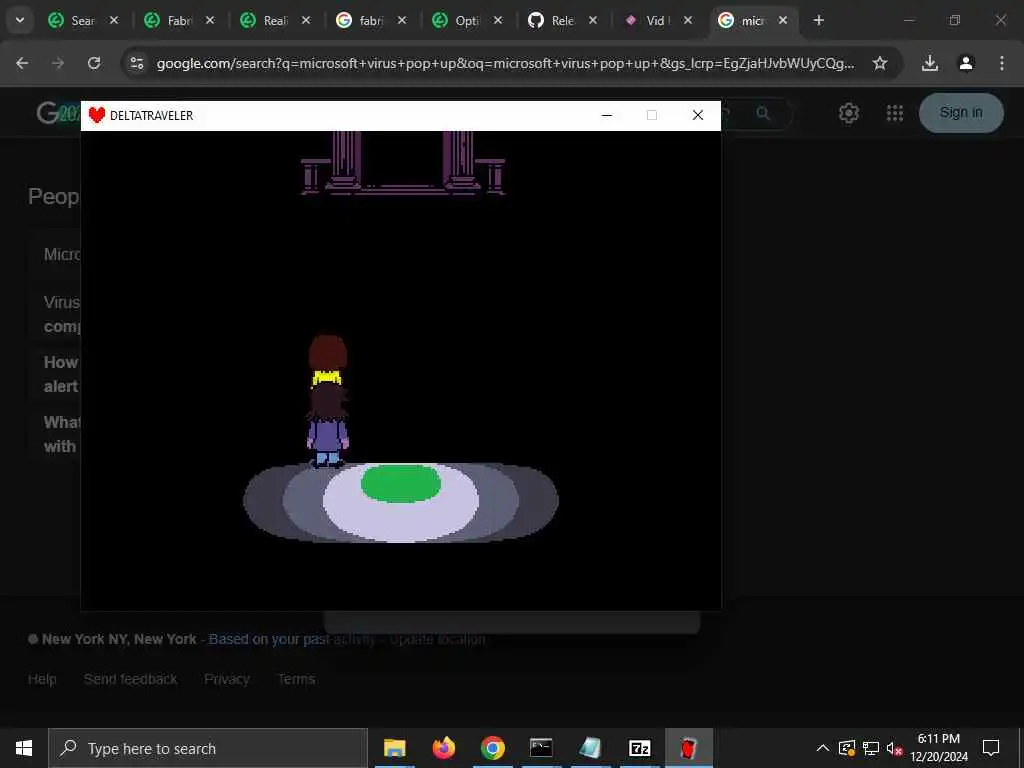1024x768 pixels.
Task: Click the Google search magnifier icon
Action: [x=763, y=113]
